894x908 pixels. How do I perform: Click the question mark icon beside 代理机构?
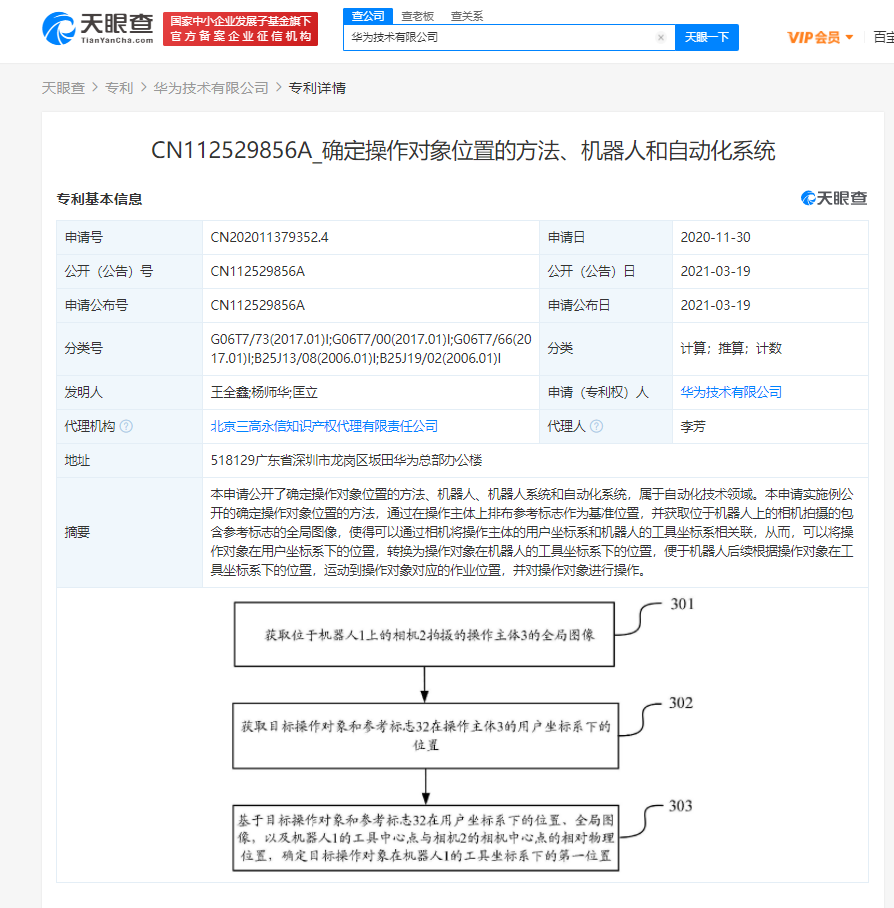[x=124, y=426]
